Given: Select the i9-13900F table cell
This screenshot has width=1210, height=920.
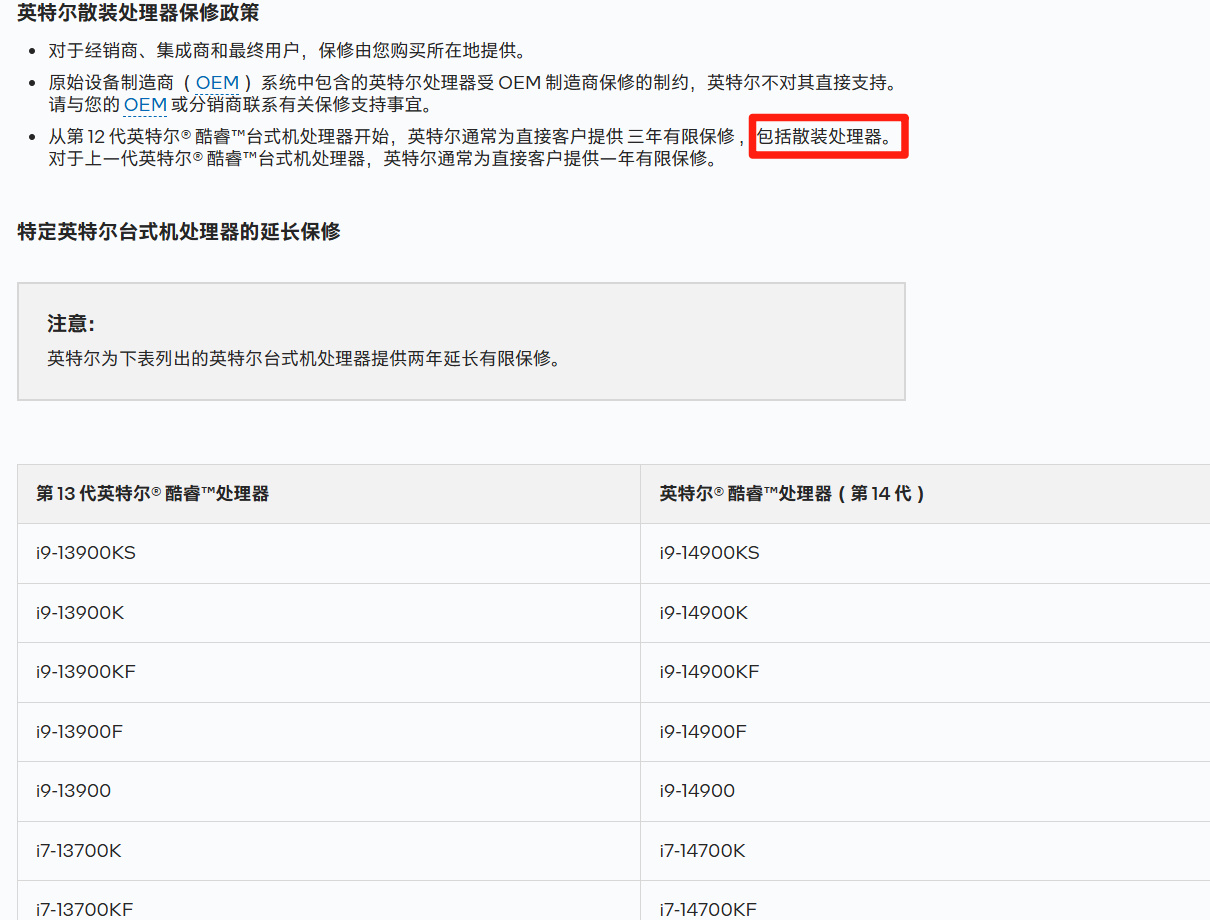Looking at the screenshot, I should (329, 732).
